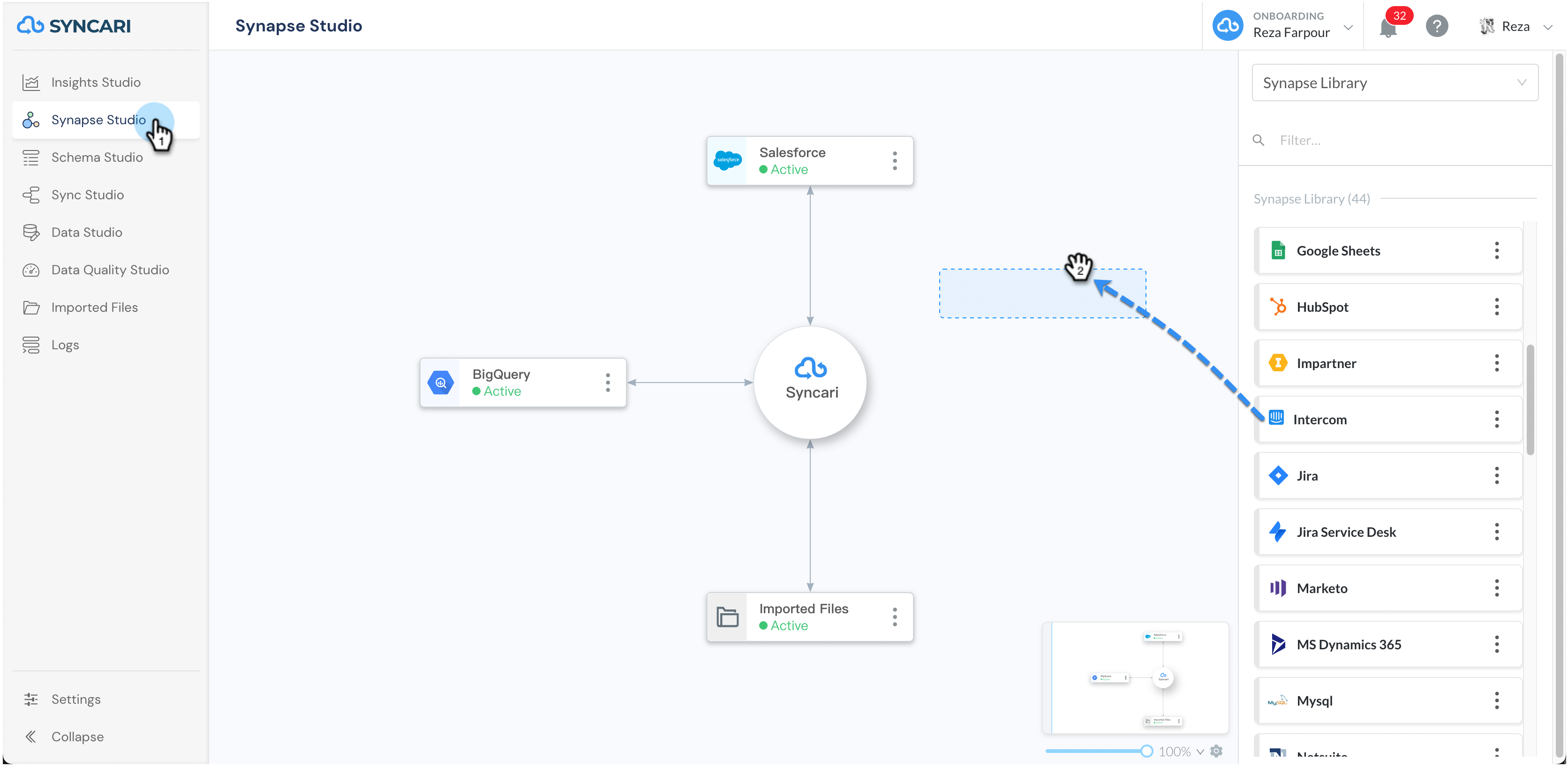
Task: Click the Jira library icon
Action: click(1278, 475)
